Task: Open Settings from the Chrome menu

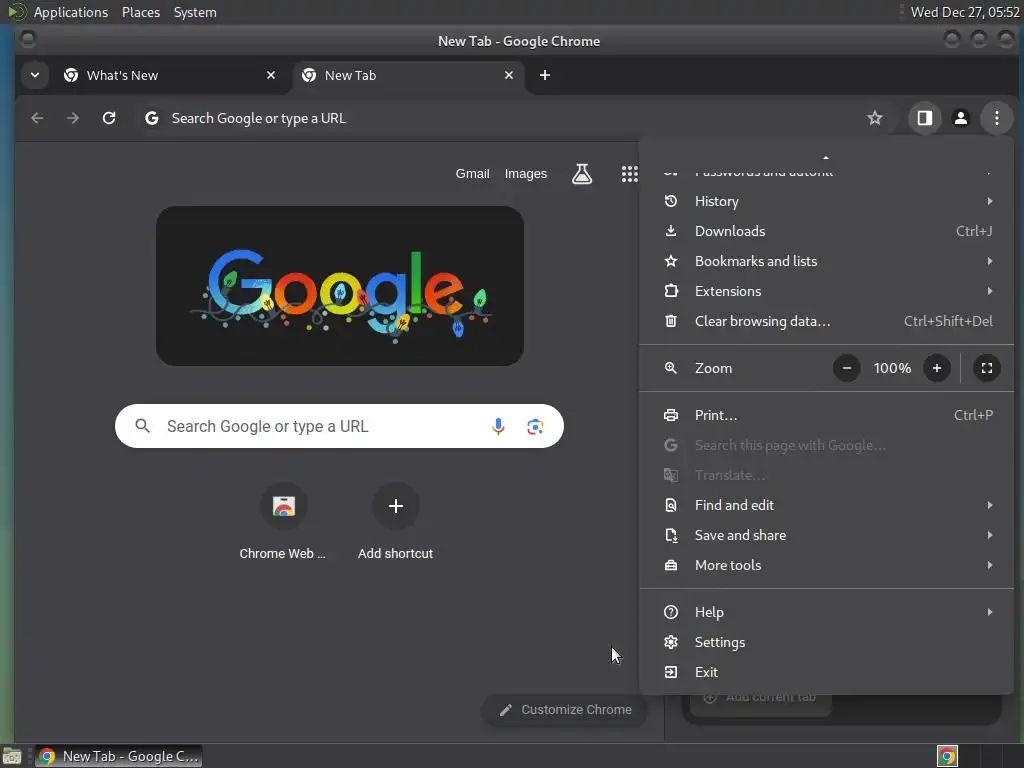Action: 826,643
